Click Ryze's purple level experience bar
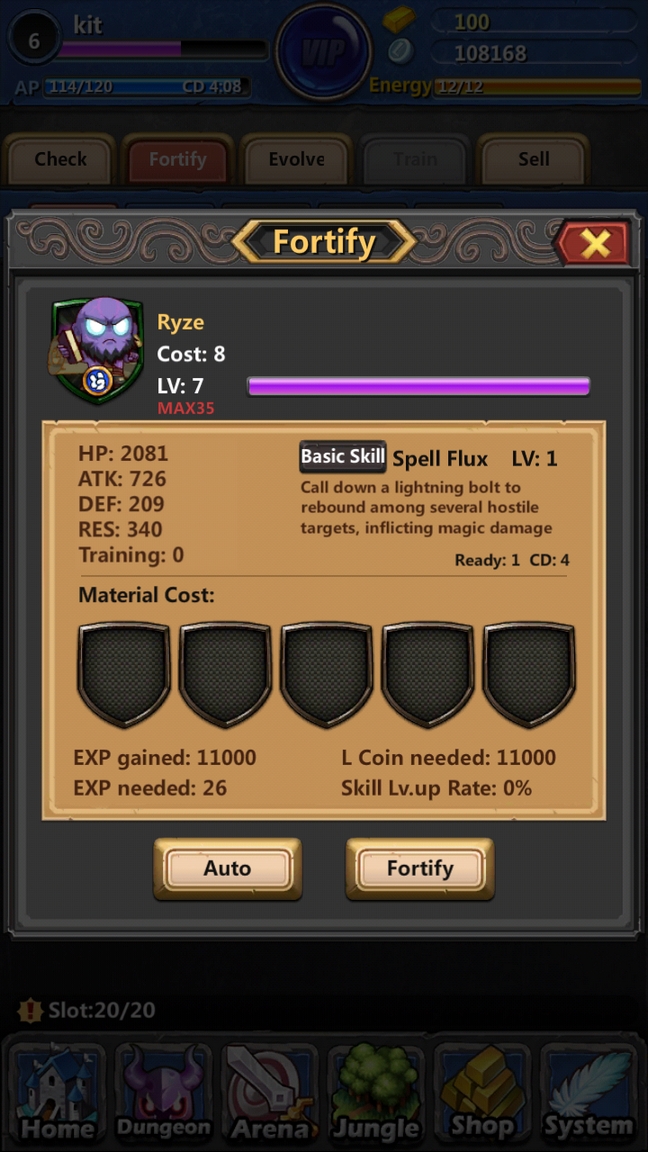The width and height of the screenshot is (648, 1152). tap(419, 386)
